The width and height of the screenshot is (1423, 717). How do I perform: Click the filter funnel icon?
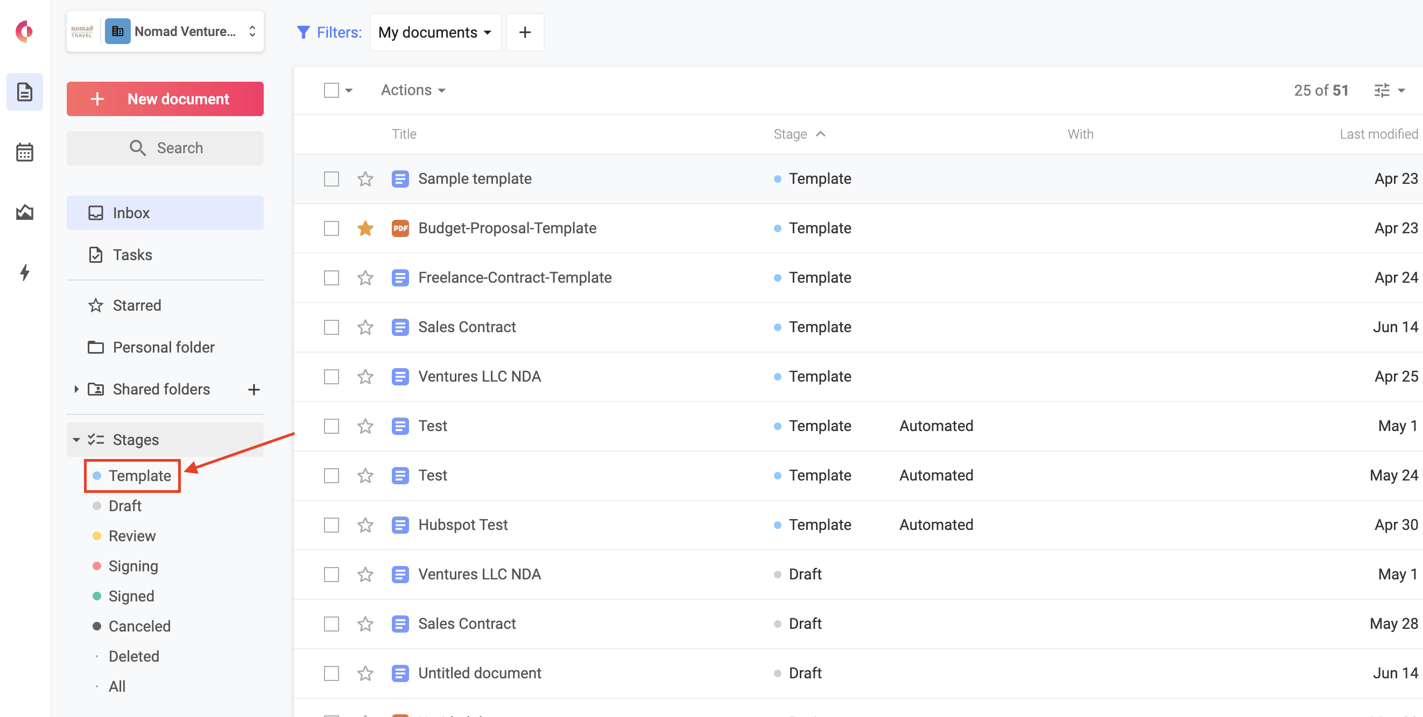coord(303,32)
